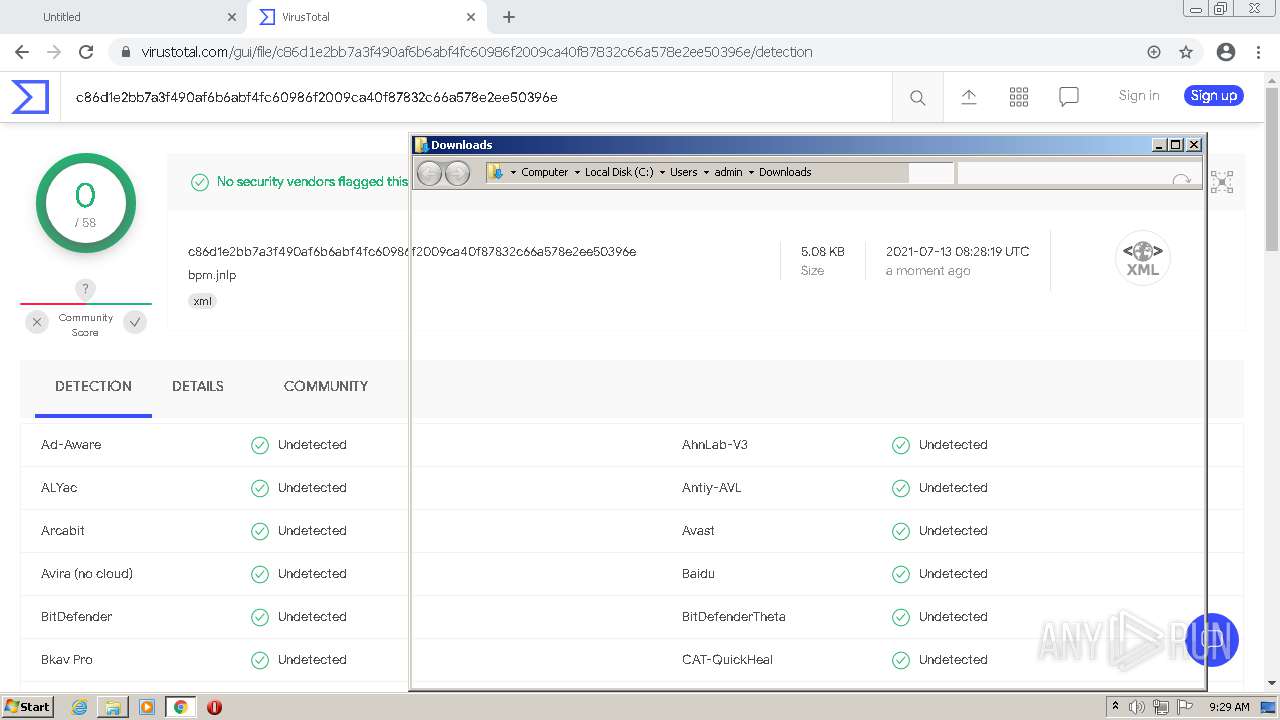Click the red stop-sign taskbar icon
This screenshot has width=1280, height=720.
pyautogui.click(x=214, y=707)
